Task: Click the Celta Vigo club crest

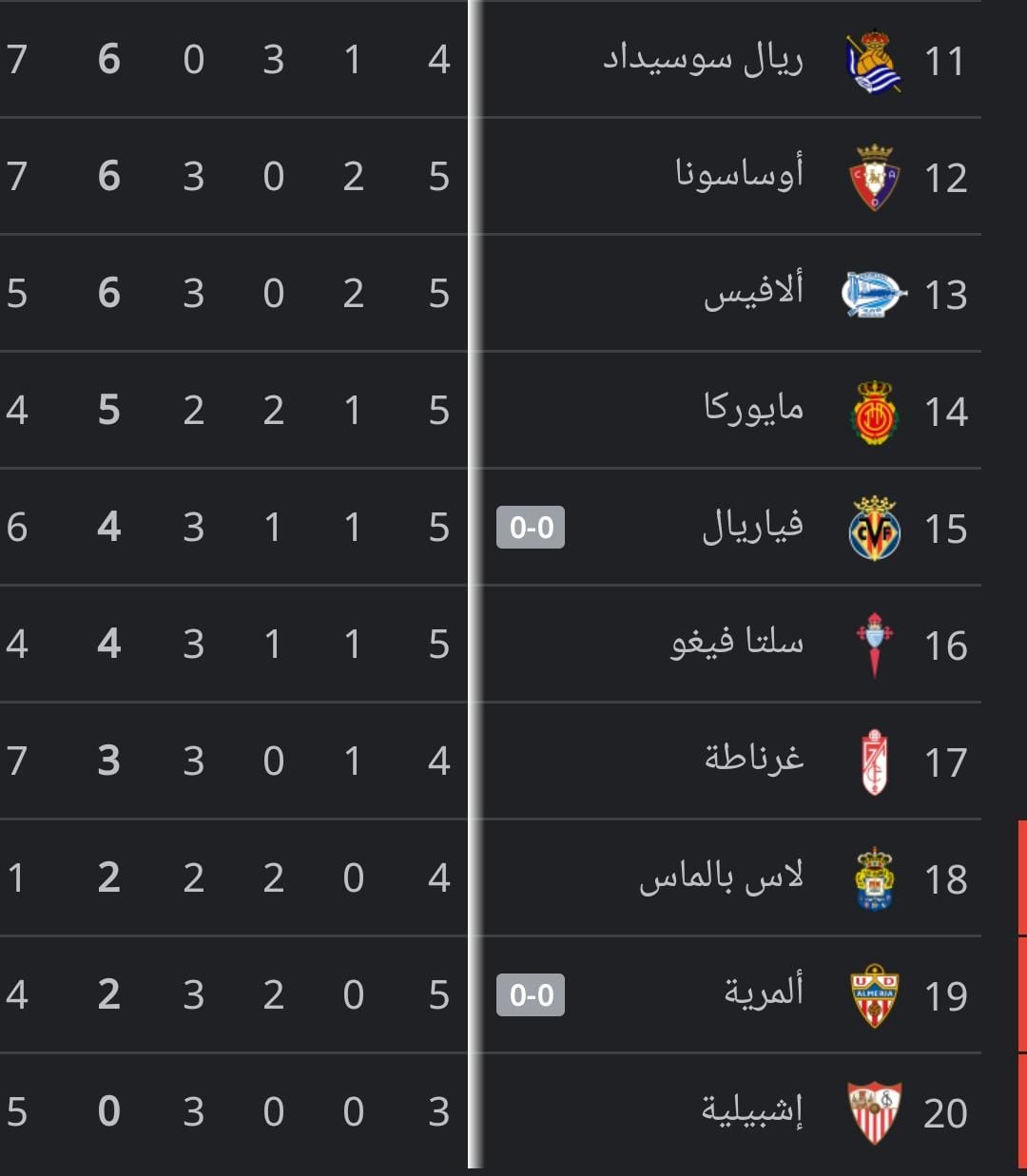Action: coord(874,646)
